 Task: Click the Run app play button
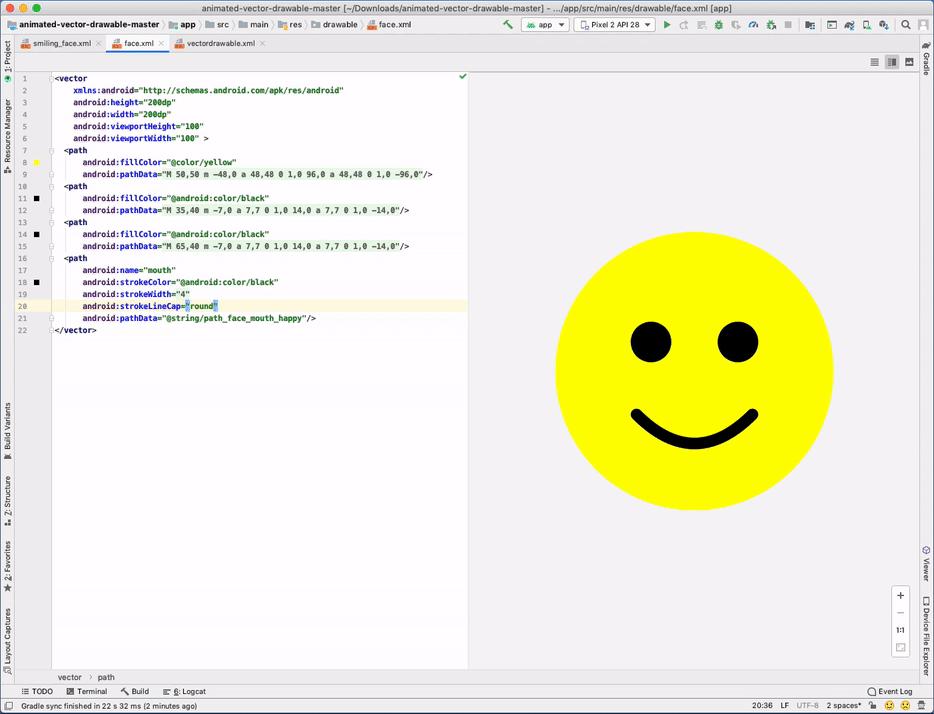pyautogui.click(x=667, y=25)
